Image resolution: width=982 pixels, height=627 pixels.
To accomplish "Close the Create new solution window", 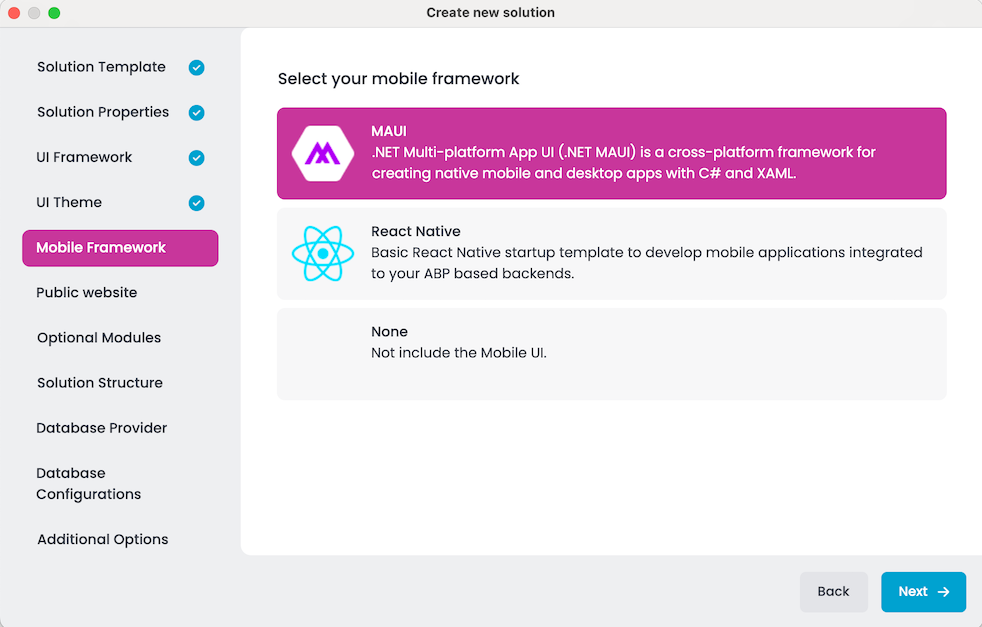I will click(x=14, y=13).
